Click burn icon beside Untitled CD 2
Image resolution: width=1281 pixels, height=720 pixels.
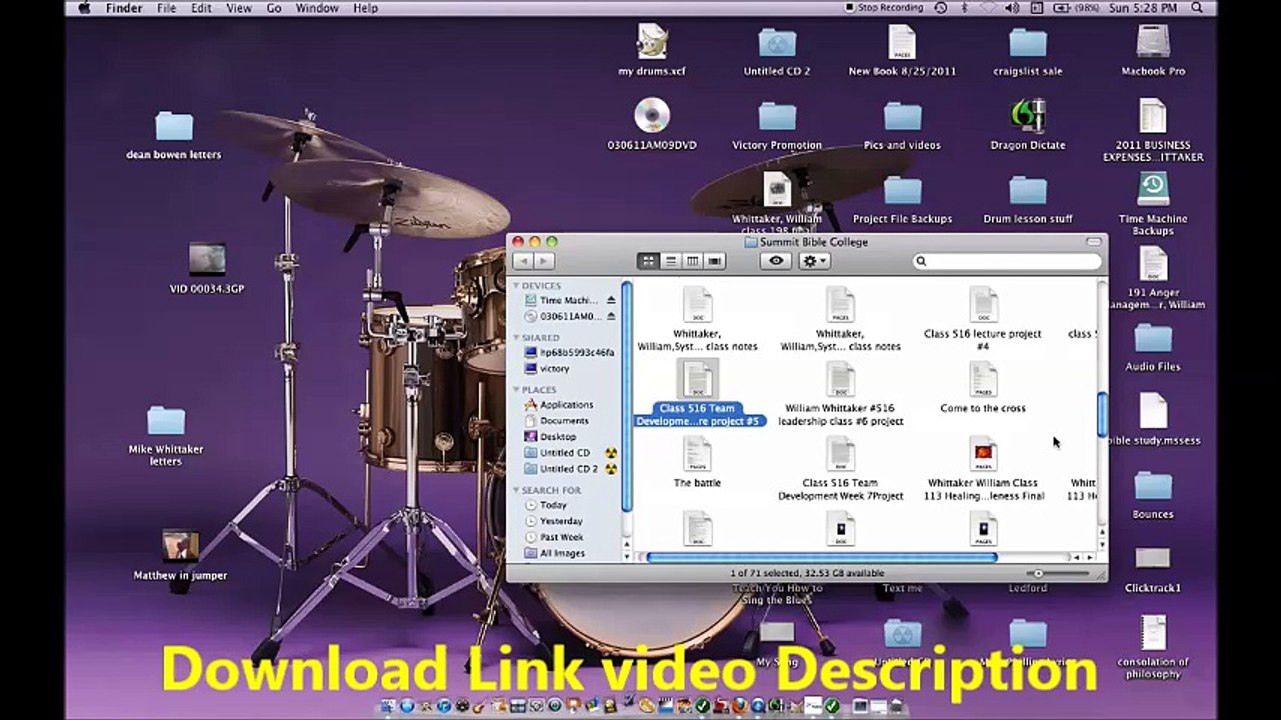(x=611, y=468)
